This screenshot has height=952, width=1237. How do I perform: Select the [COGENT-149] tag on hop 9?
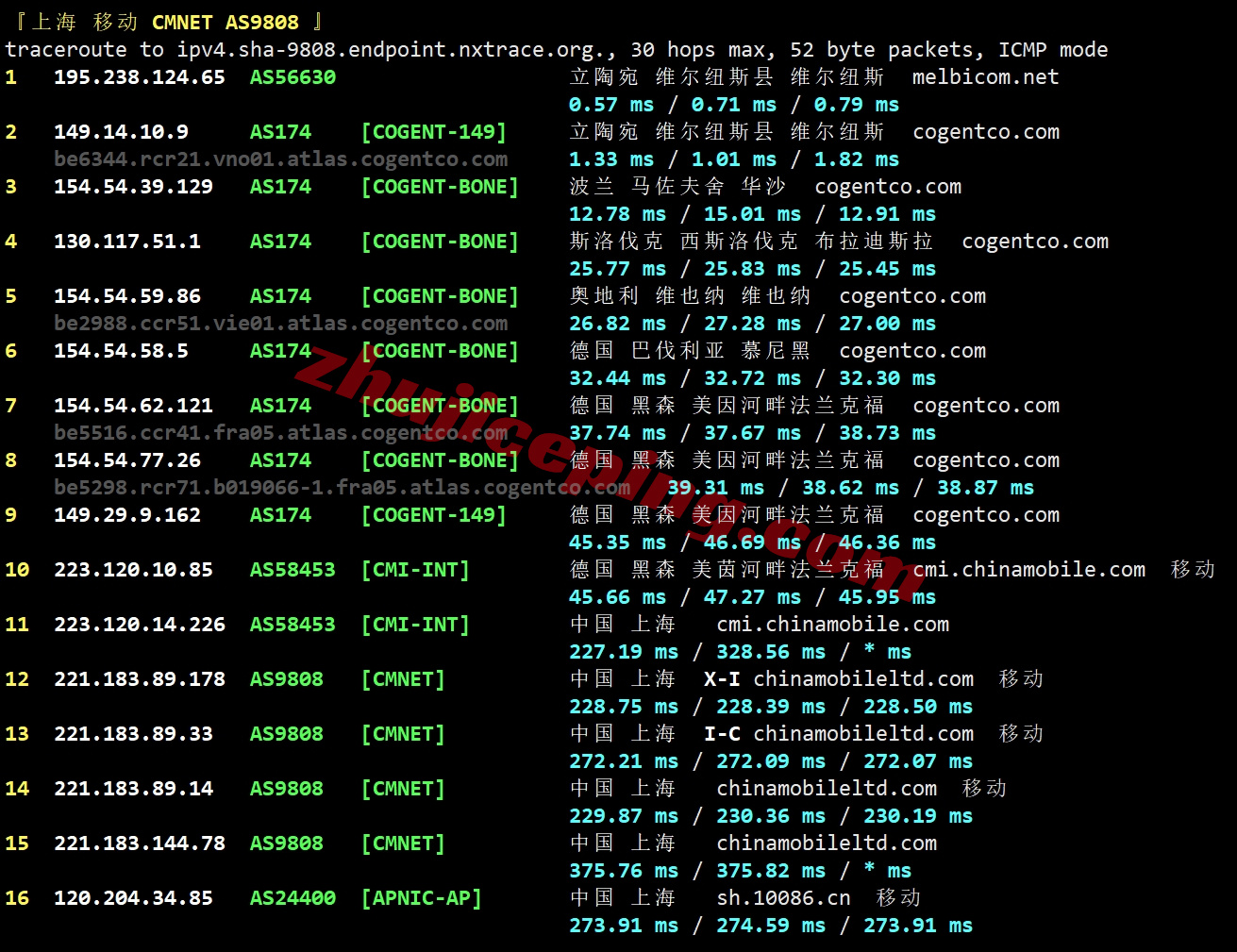(x=434, y=515)
